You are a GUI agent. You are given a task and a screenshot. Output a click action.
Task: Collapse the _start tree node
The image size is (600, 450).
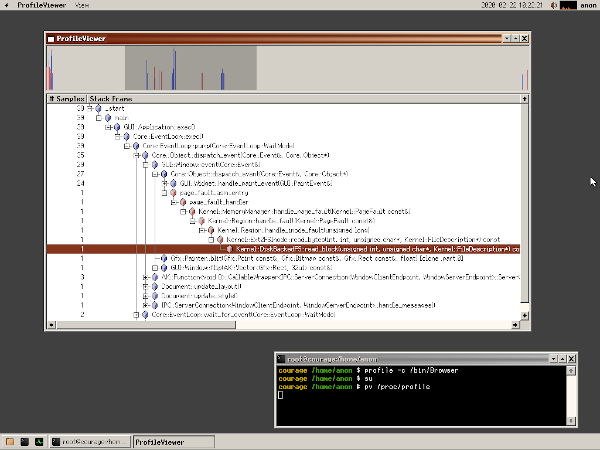point(90,108)
